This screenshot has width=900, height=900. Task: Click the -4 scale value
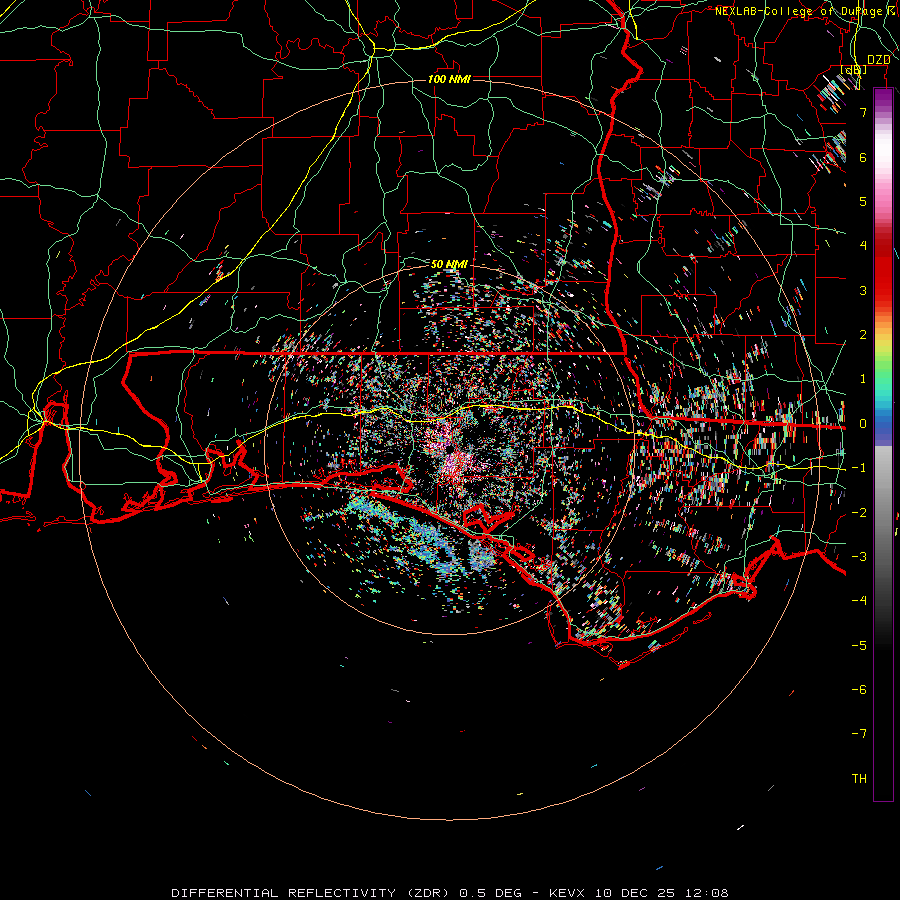(859, 601)
